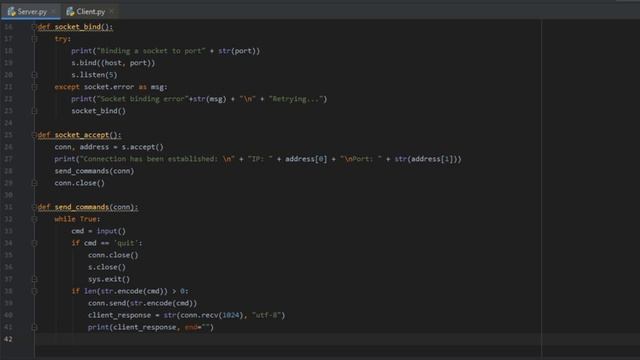Click the Python file icon on Client.py tab
Screen dimensions: 640x360
(x=70, y=11)
